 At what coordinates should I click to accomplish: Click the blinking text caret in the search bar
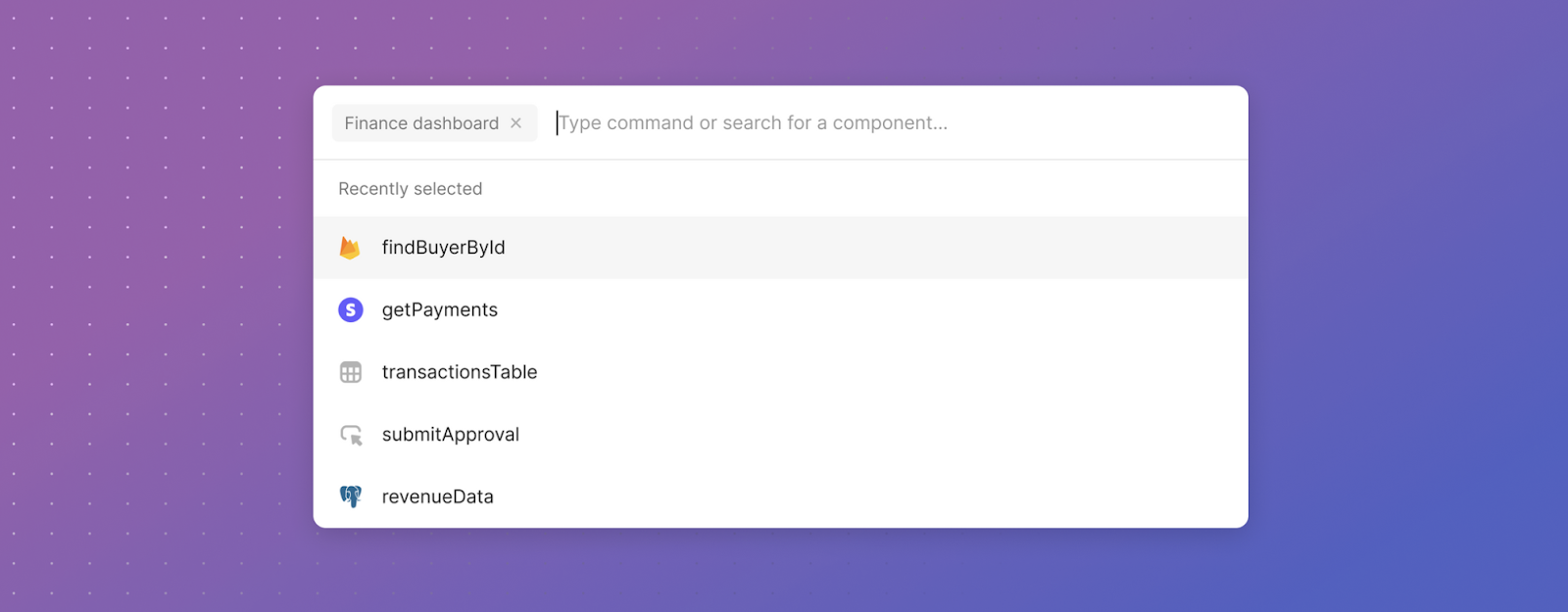(x=558, y=123)
